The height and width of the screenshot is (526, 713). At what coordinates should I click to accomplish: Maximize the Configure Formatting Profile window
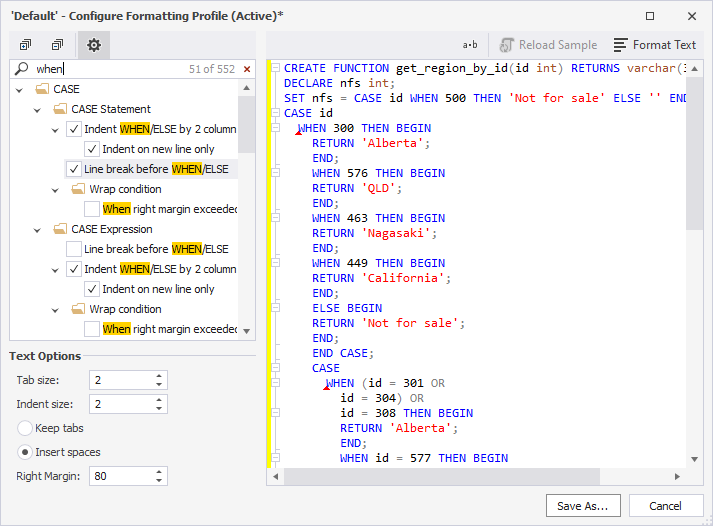[650, 16]
